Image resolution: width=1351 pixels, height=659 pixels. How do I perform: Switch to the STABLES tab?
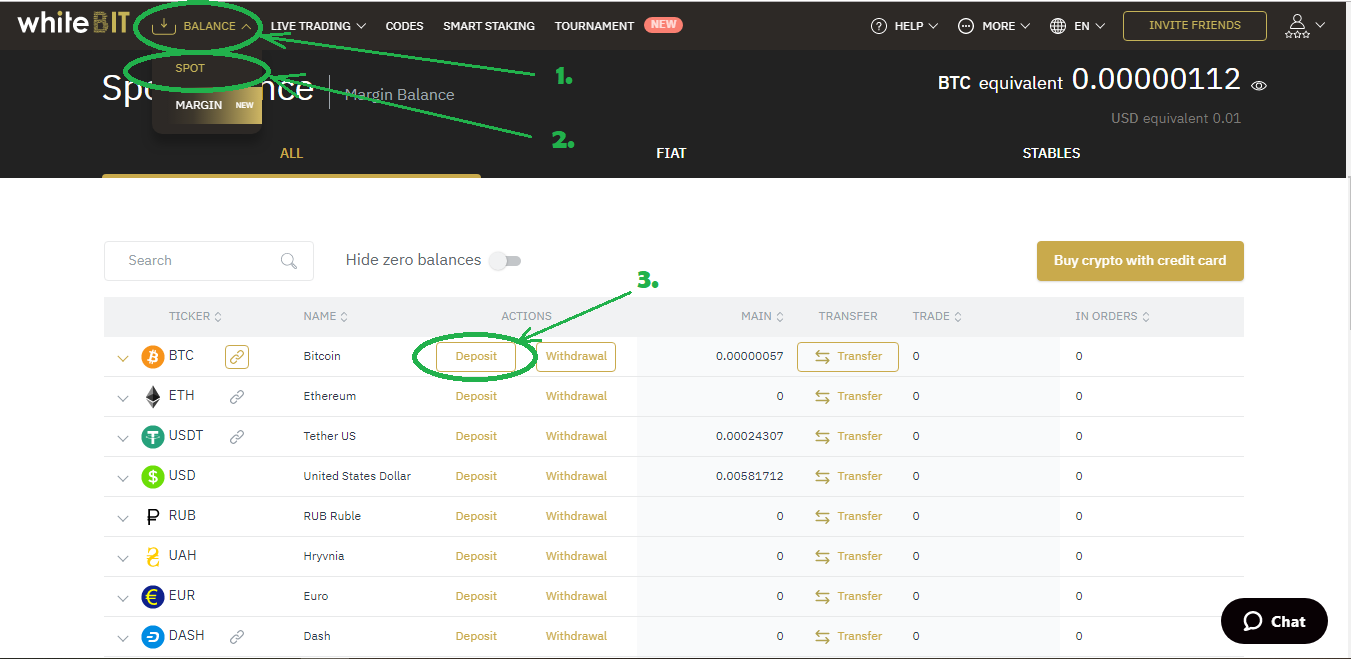[1051, 153]
